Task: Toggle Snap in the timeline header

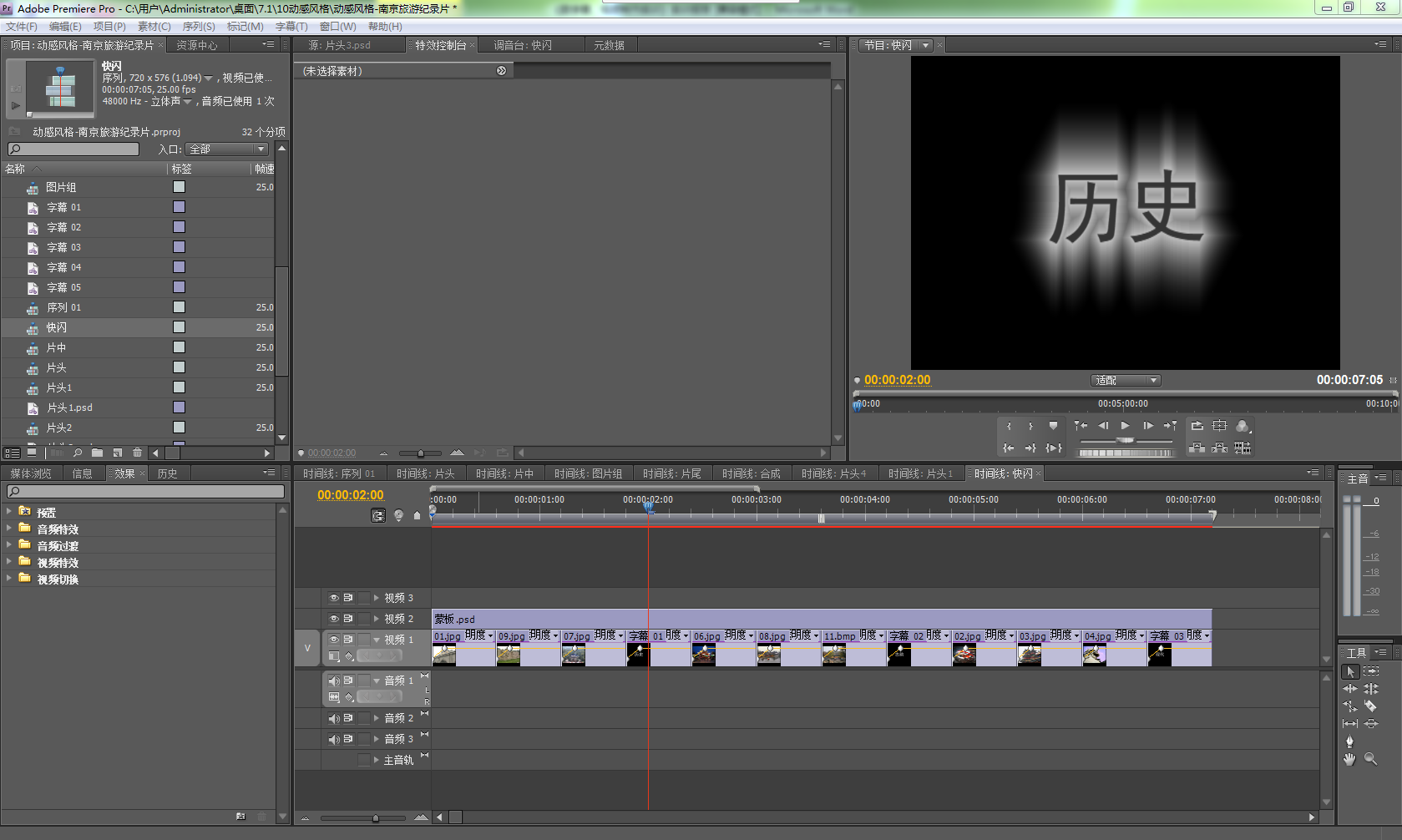Action: click(x=378, y=516)
